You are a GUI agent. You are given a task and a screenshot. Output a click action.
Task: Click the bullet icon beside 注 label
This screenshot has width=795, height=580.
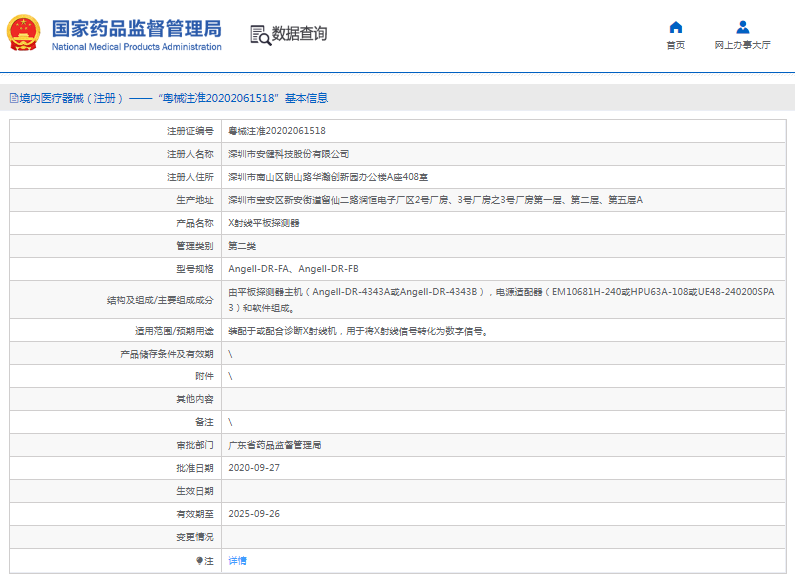[x=199, y=561]
